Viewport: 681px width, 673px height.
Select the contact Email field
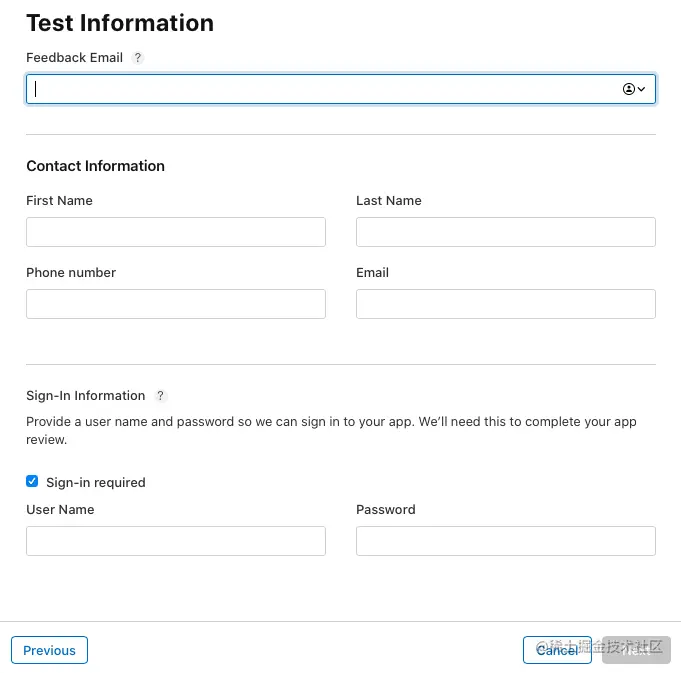point(506,304)
